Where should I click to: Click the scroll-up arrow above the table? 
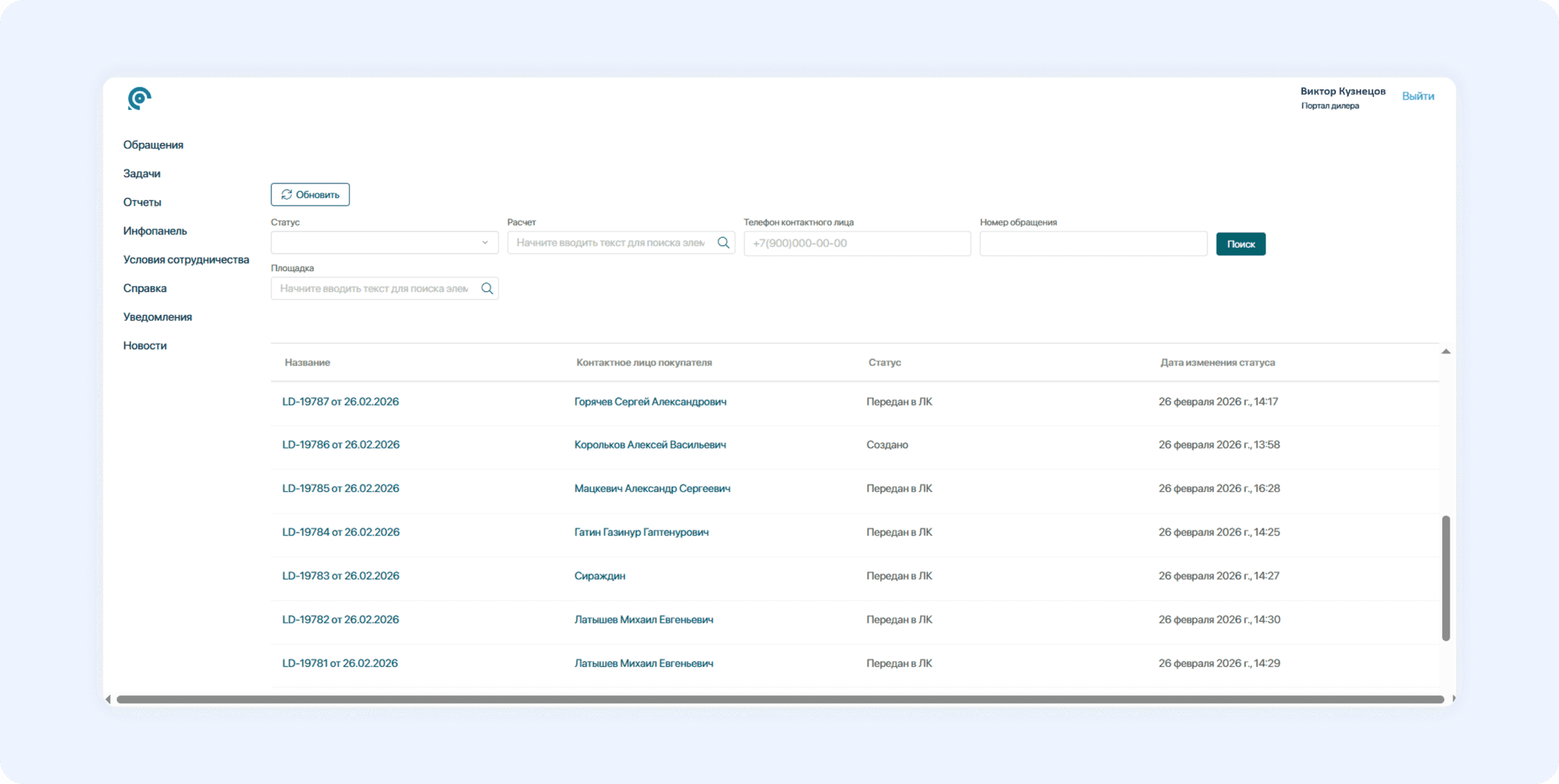tap(1445, 352)
